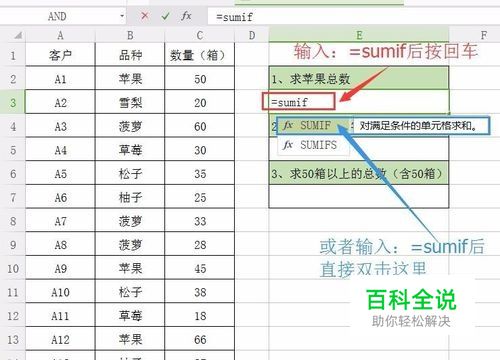The width and height of the screenshot is (500, 360).
Task: Select cell with value 35
Action: 200,174
